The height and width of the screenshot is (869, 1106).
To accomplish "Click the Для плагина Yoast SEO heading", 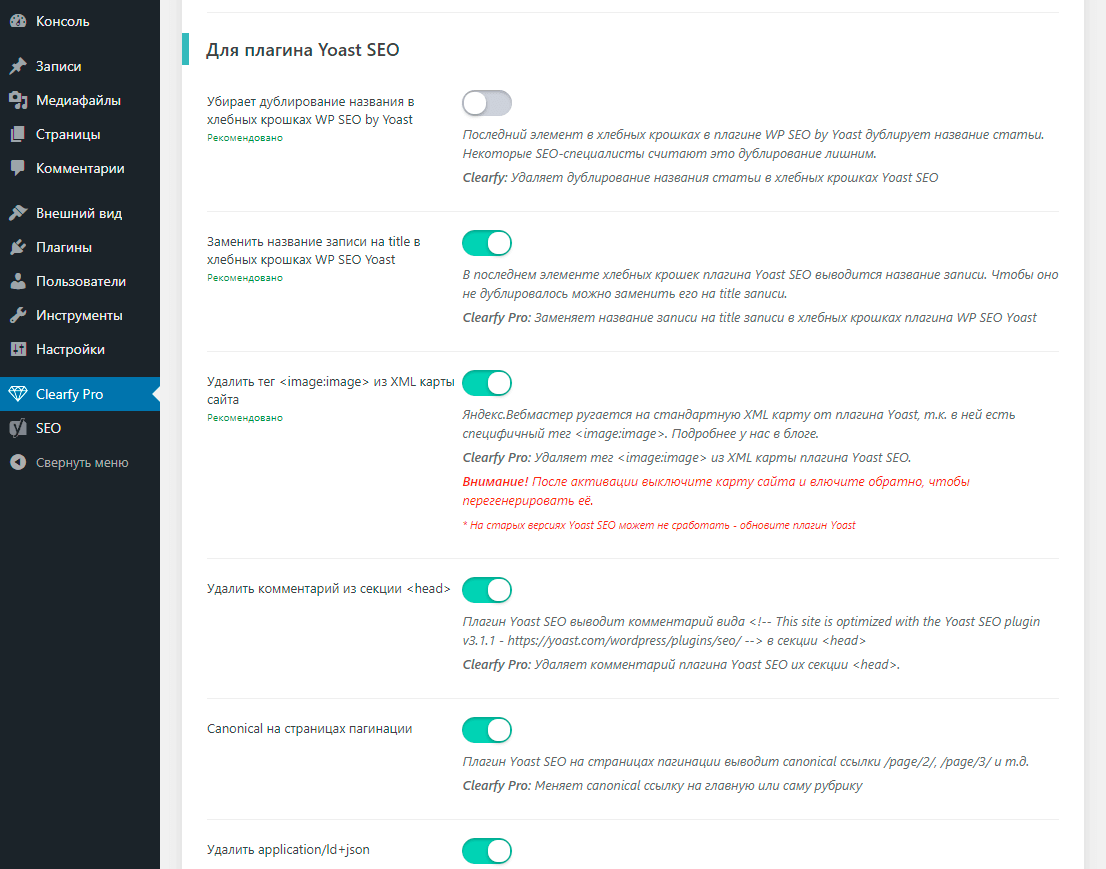I will (x=303, y=50).
